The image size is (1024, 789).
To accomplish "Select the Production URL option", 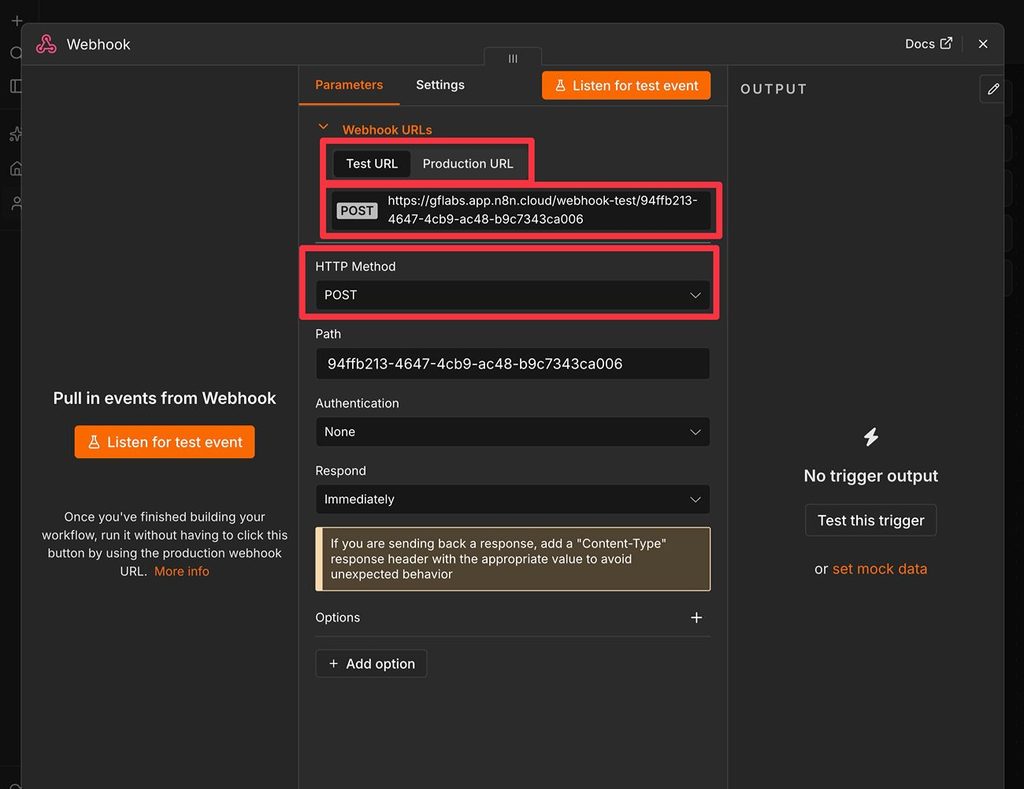I will point(468,163).
